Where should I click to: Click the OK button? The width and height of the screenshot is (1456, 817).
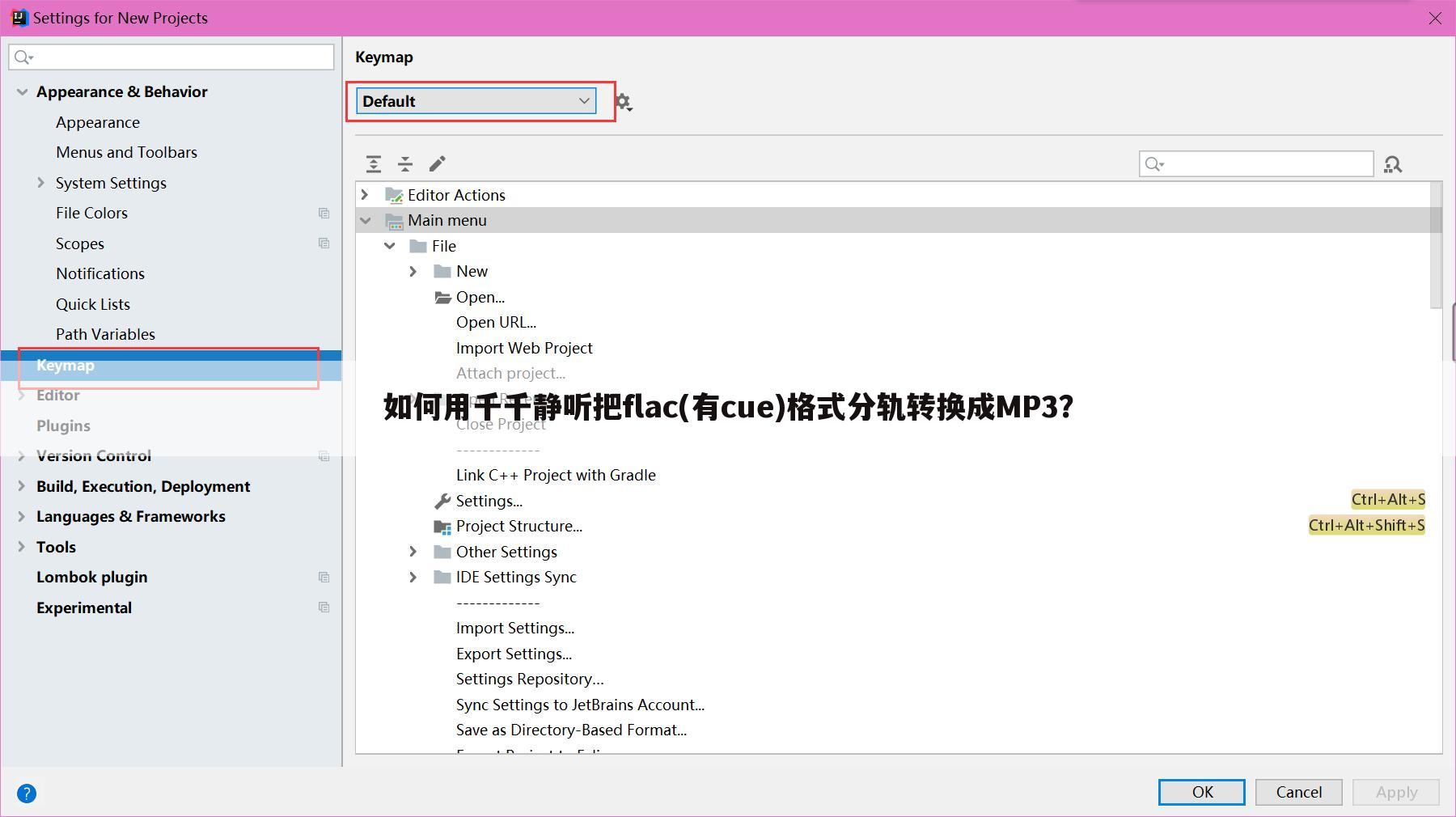click(1202, 792)
